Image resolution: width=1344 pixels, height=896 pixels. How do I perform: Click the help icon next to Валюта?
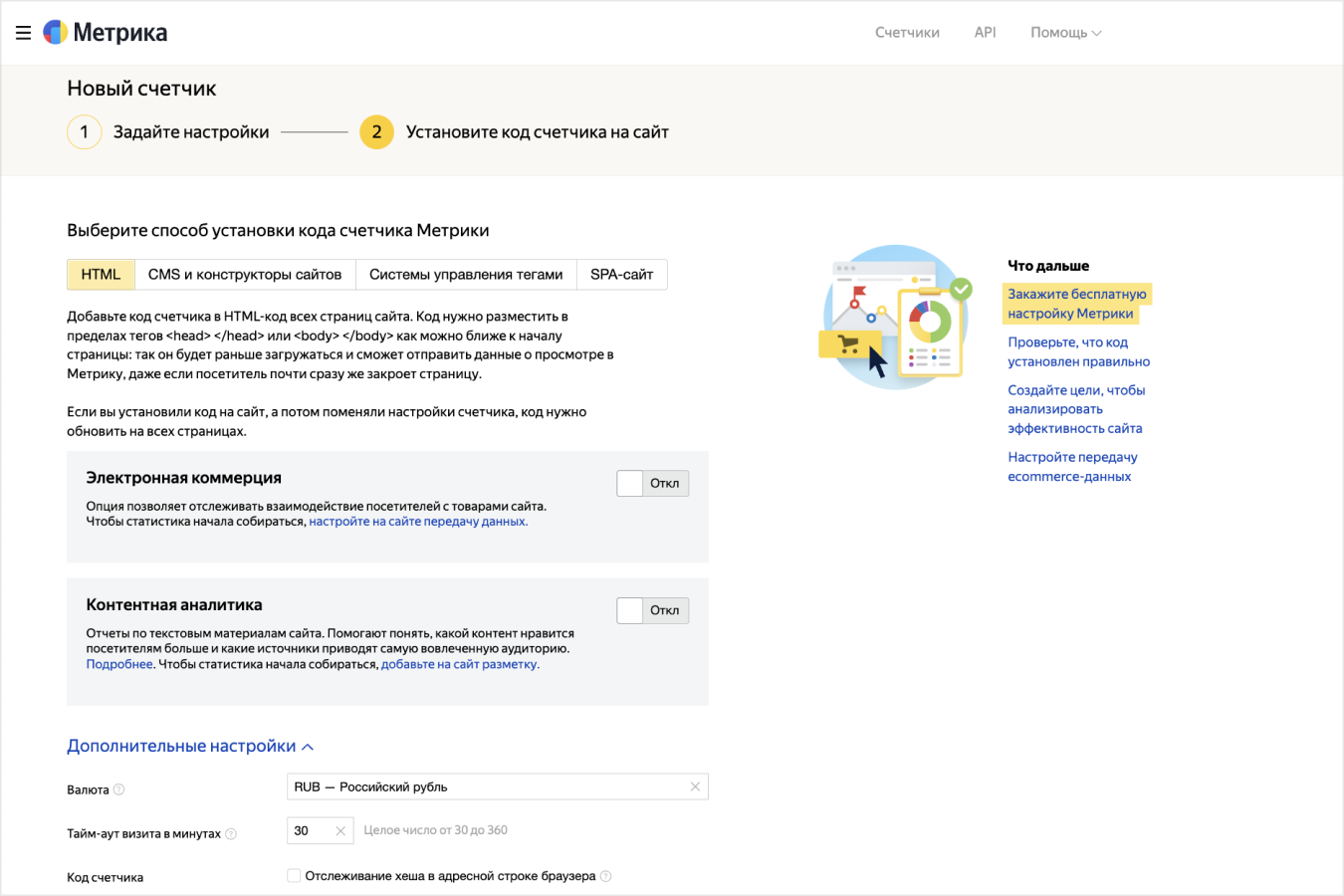click(119, 789)
